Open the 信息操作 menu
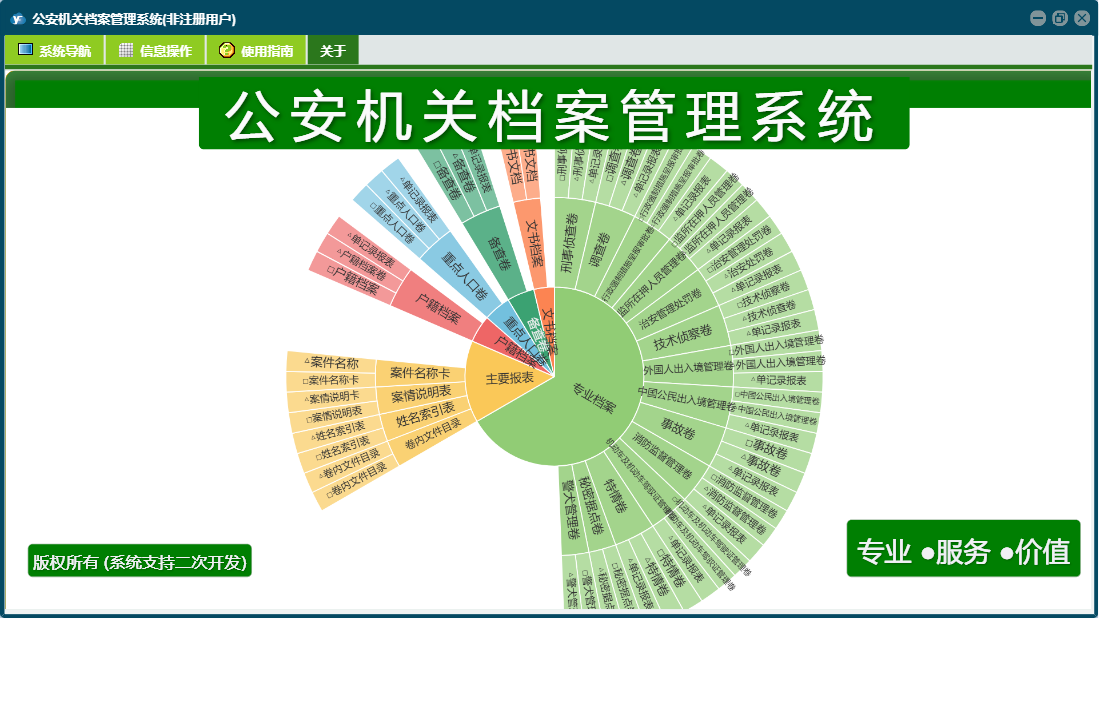Image resolution: width=1099 pixels, height=723 pixels. (156, 50)
